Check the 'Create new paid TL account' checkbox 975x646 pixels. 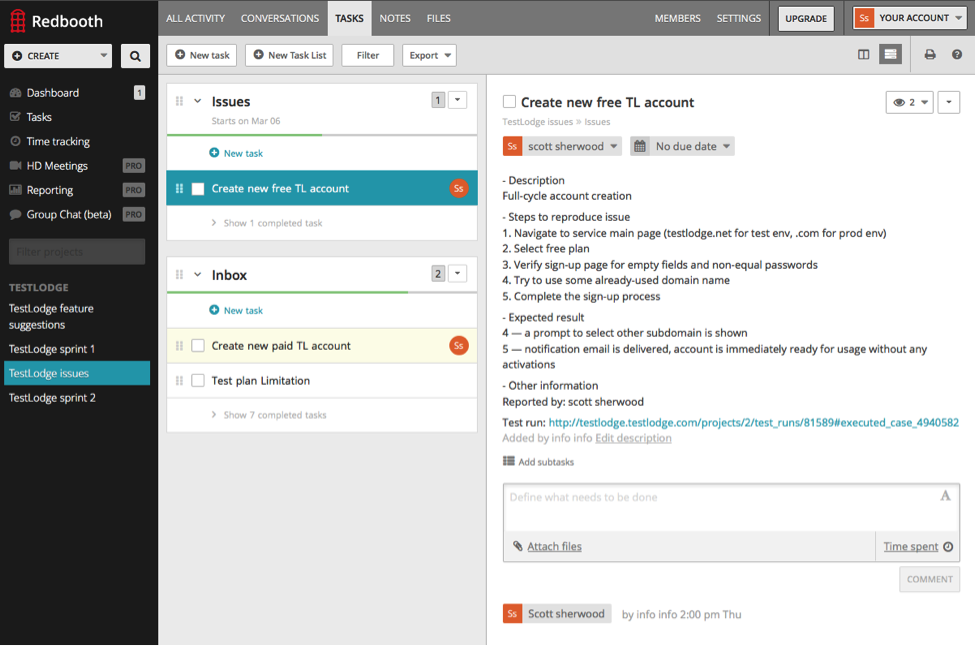tap(198, 346)
